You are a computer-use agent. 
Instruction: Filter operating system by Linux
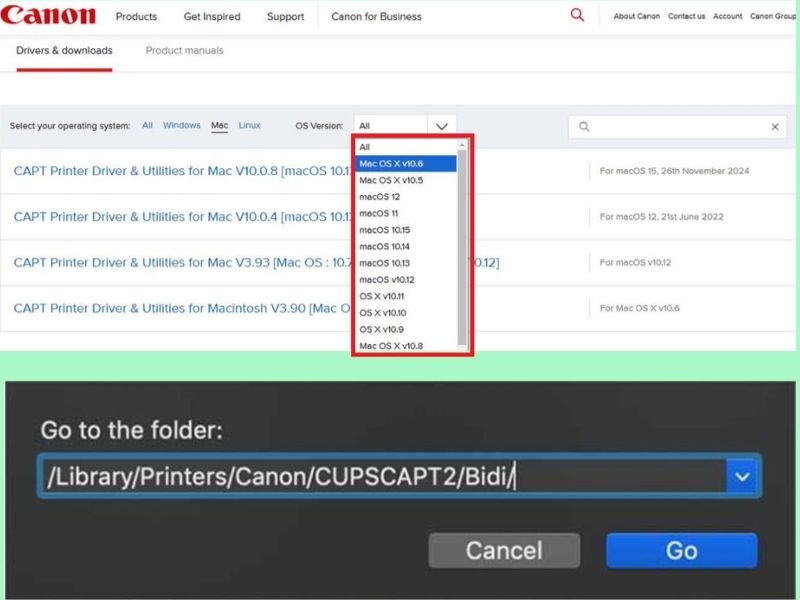click(249, 125)
